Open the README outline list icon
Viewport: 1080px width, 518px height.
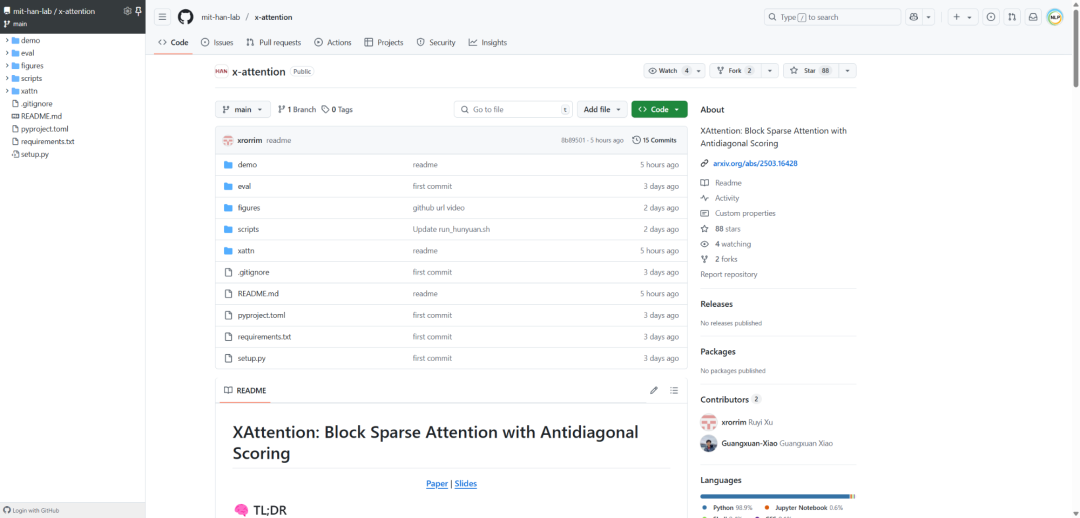(674, 391)
